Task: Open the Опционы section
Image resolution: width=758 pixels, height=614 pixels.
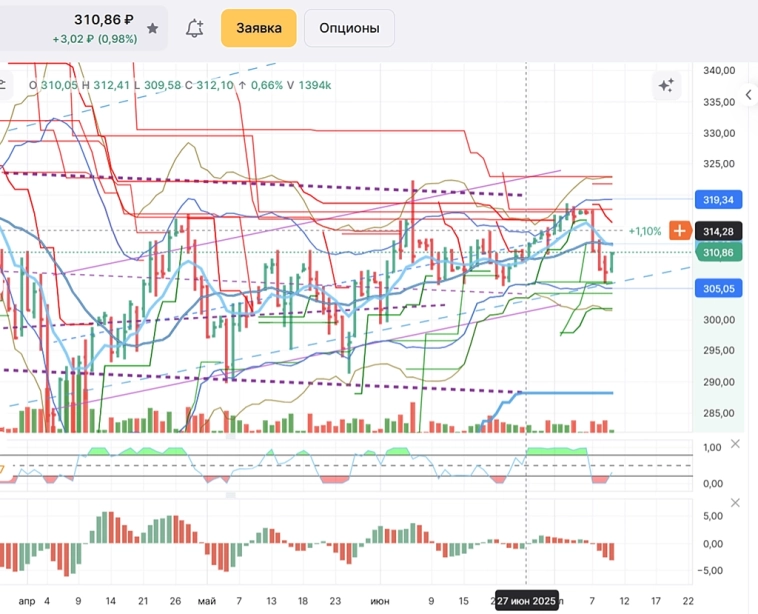Action: 349,28
